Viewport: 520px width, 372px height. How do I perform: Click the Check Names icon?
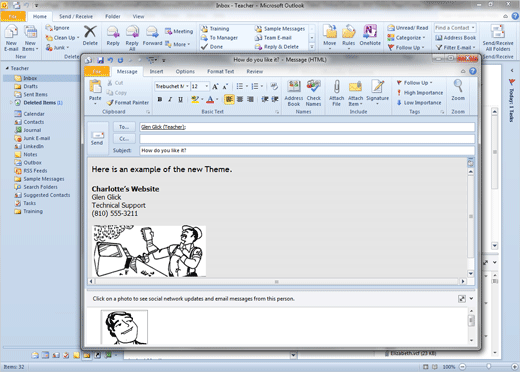(313, 93)
